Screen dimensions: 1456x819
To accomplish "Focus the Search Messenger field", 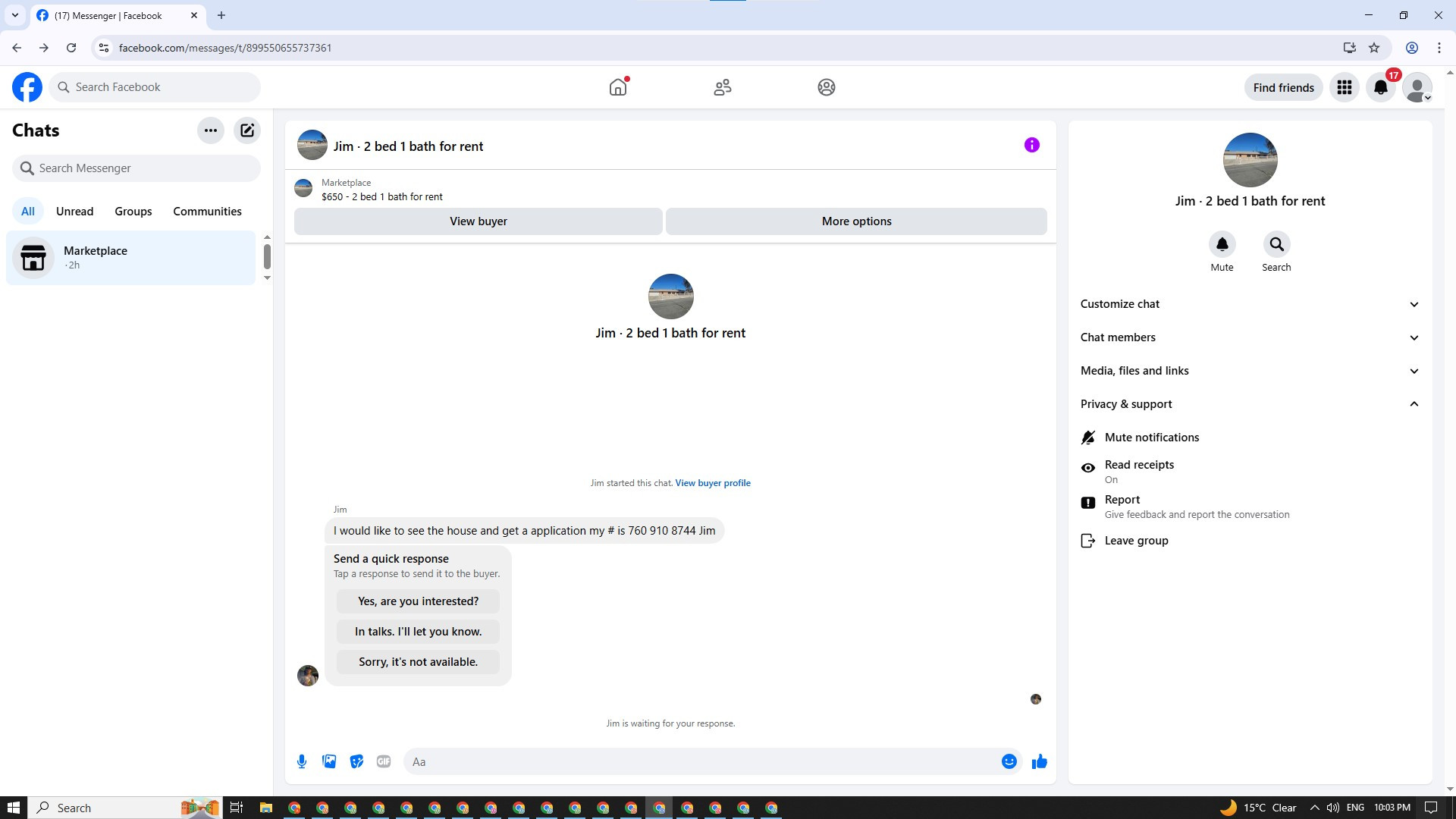I will click(x=136, y=168).
